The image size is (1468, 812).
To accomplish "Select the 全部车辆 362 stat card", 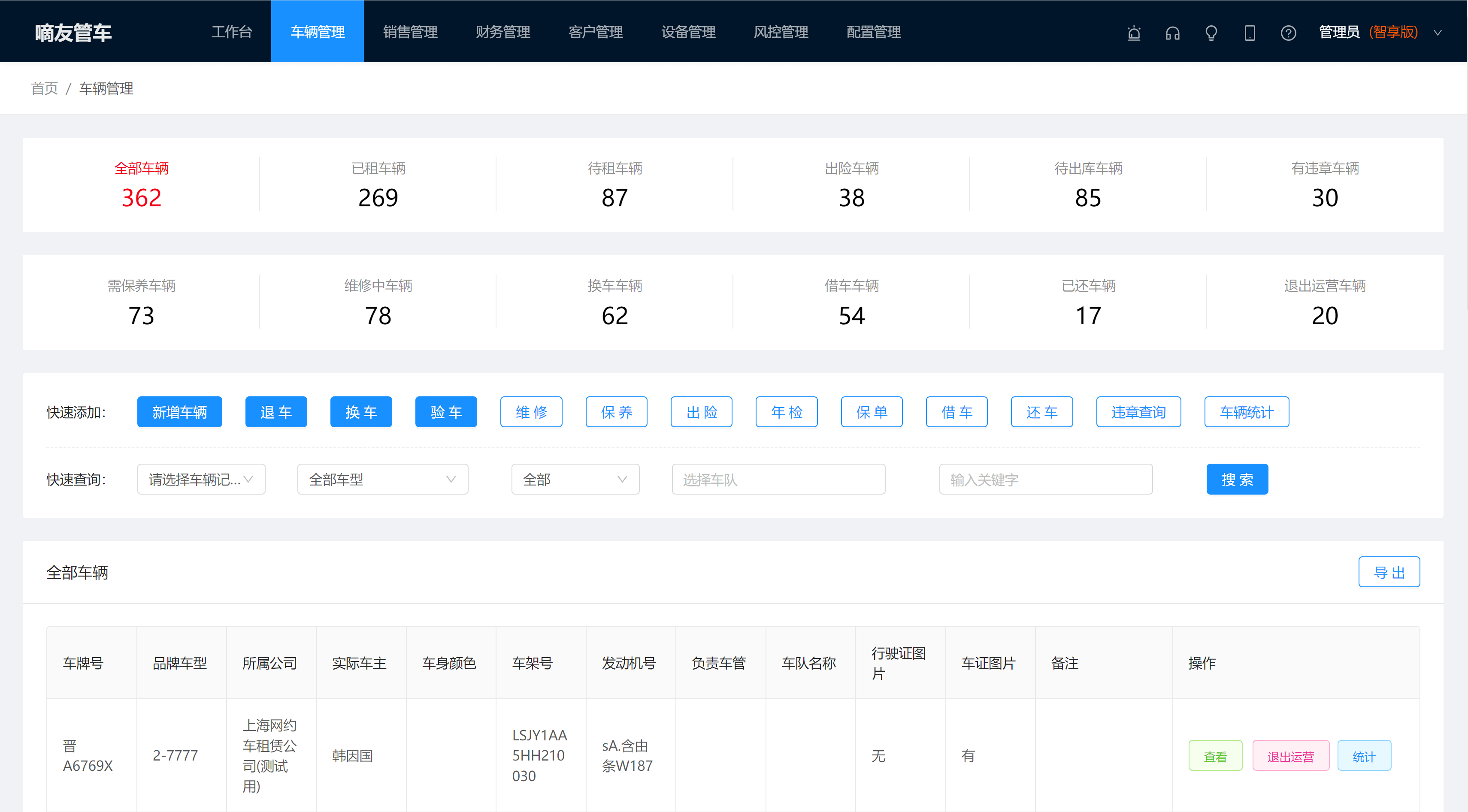I will click(x=141, y=184).
